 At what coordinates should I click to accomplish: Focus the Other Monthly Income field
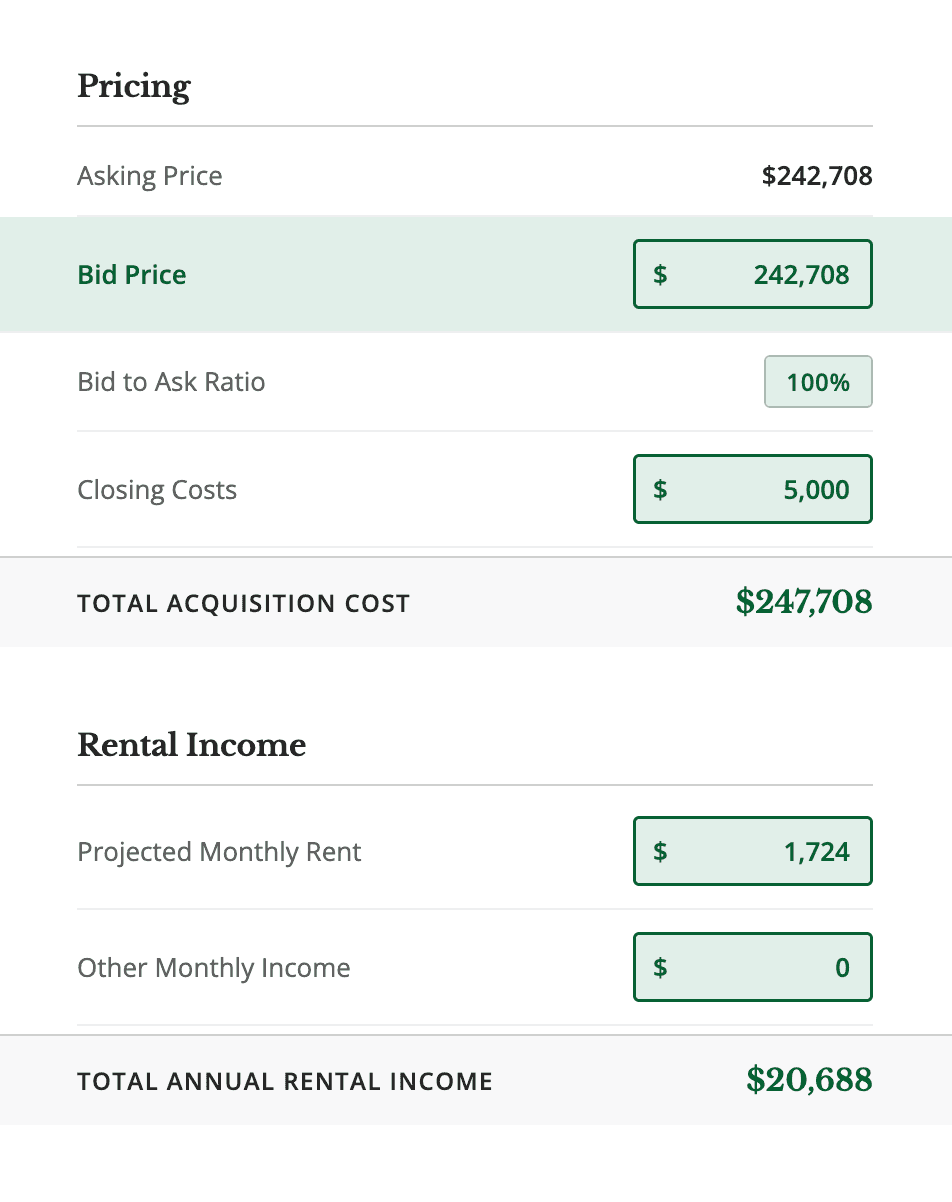pyautogui.click(x=770, y=967)
